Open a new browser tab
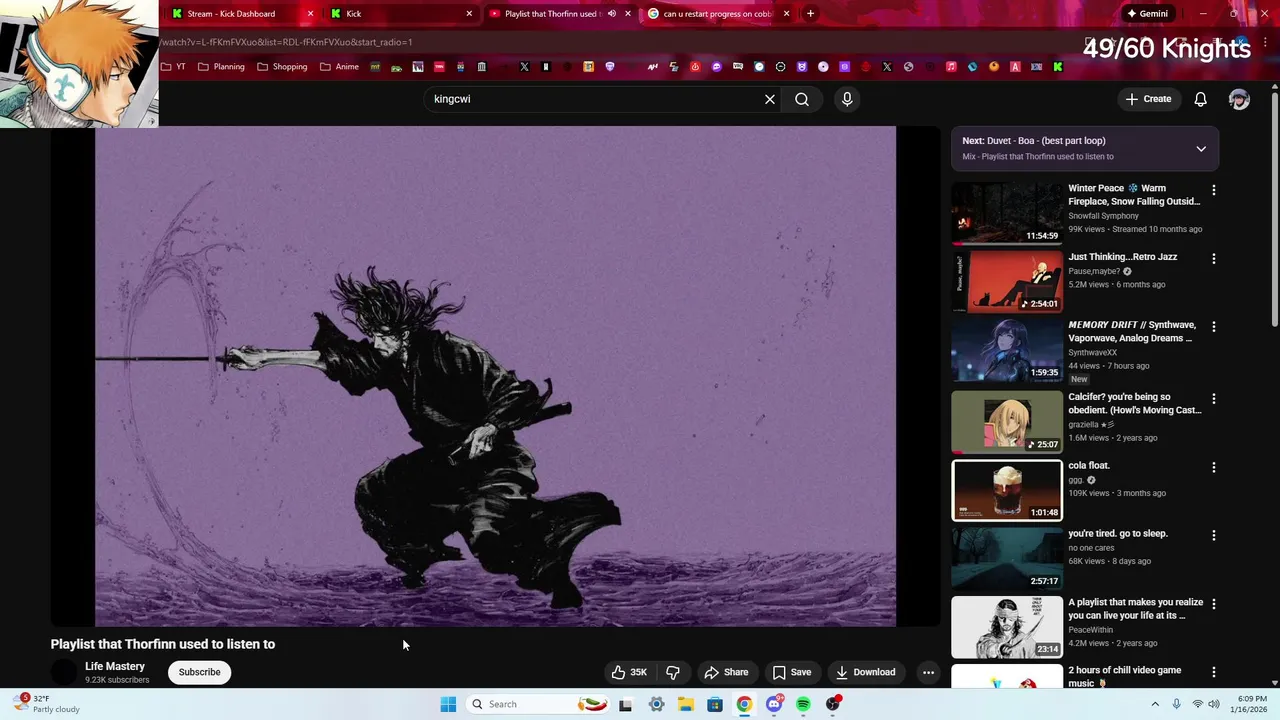 [810, 14]
